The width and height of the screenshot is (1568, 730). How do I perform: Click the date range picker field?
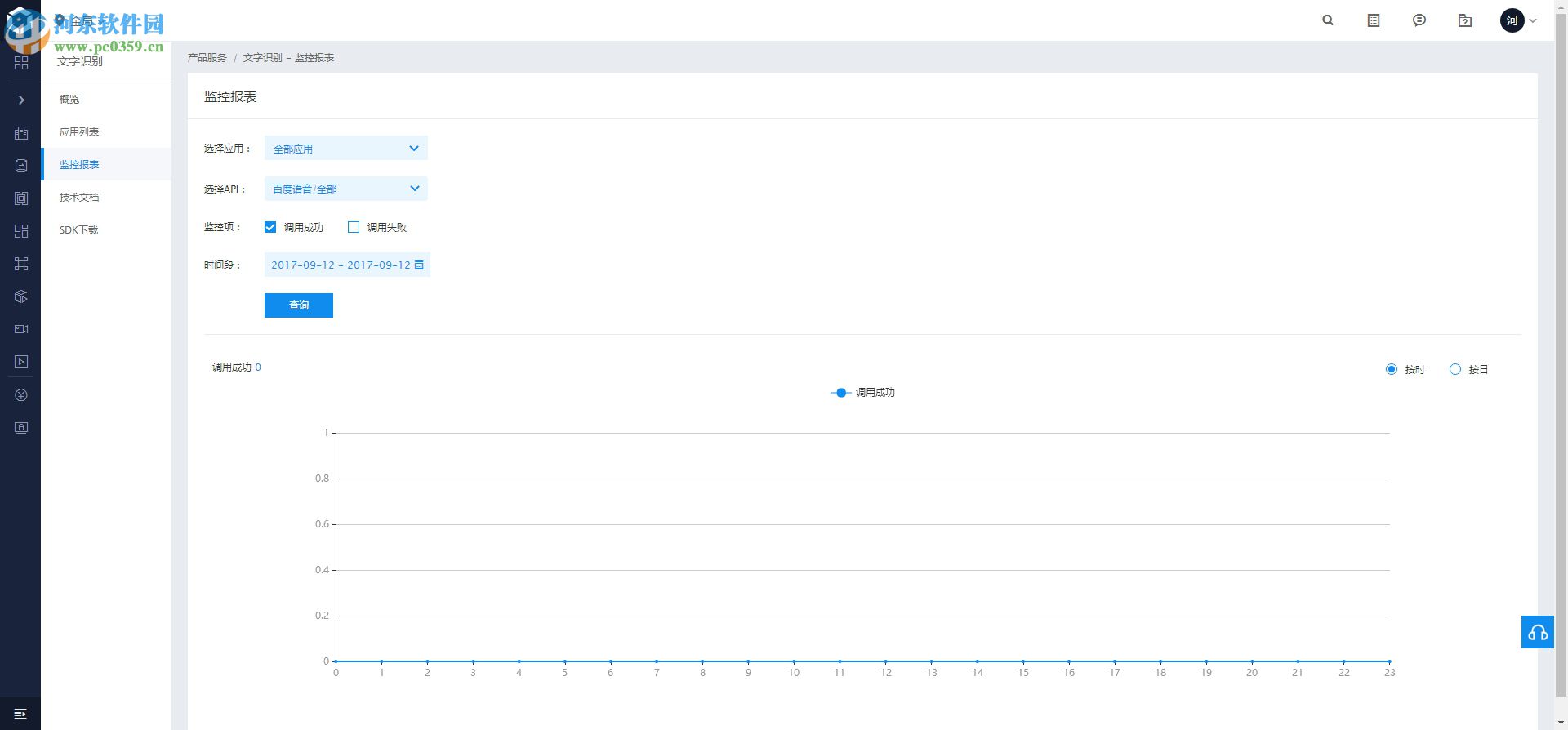347,265
